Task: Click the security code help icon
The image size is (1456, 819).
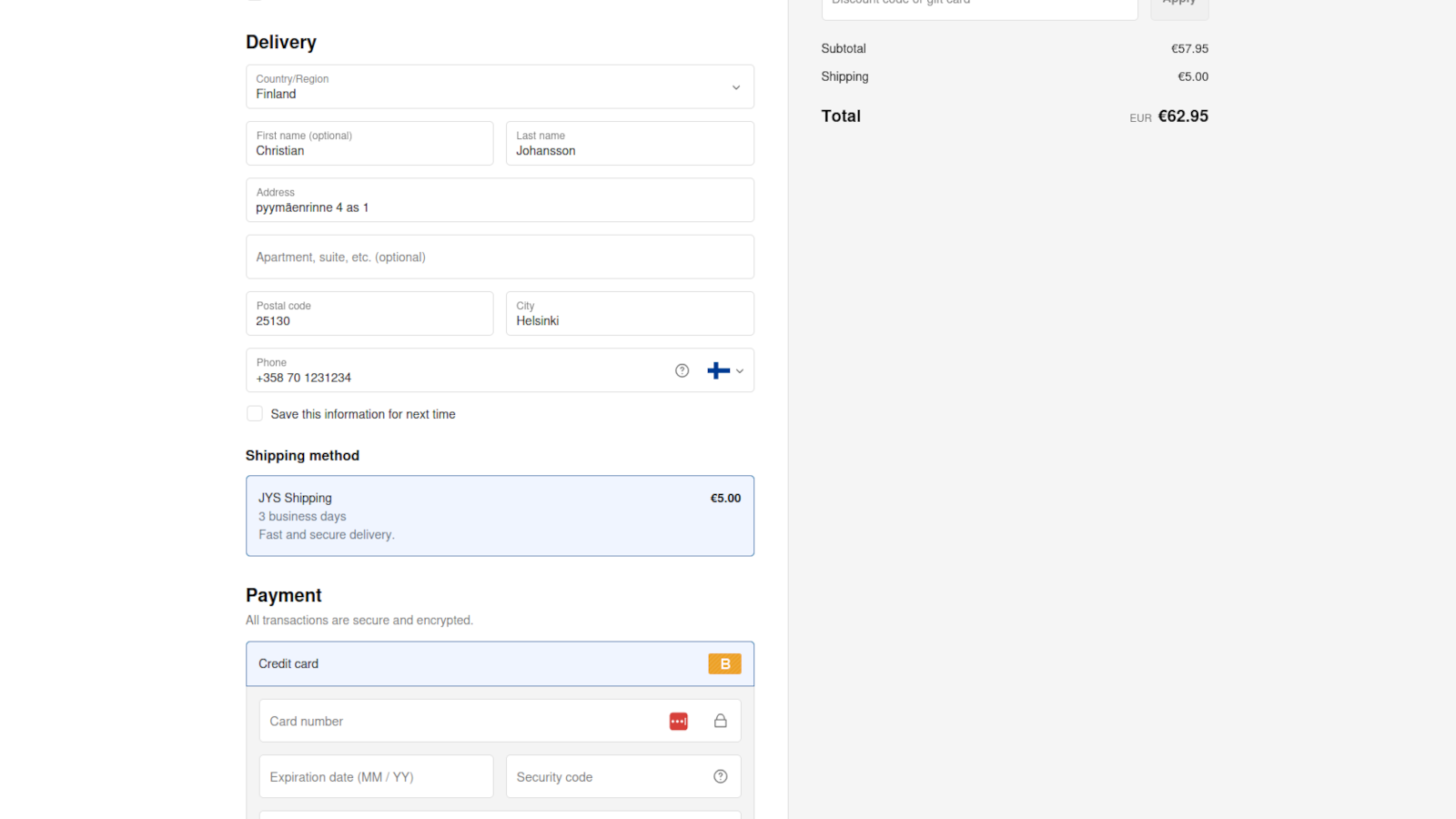Action: tap(720, 777)
